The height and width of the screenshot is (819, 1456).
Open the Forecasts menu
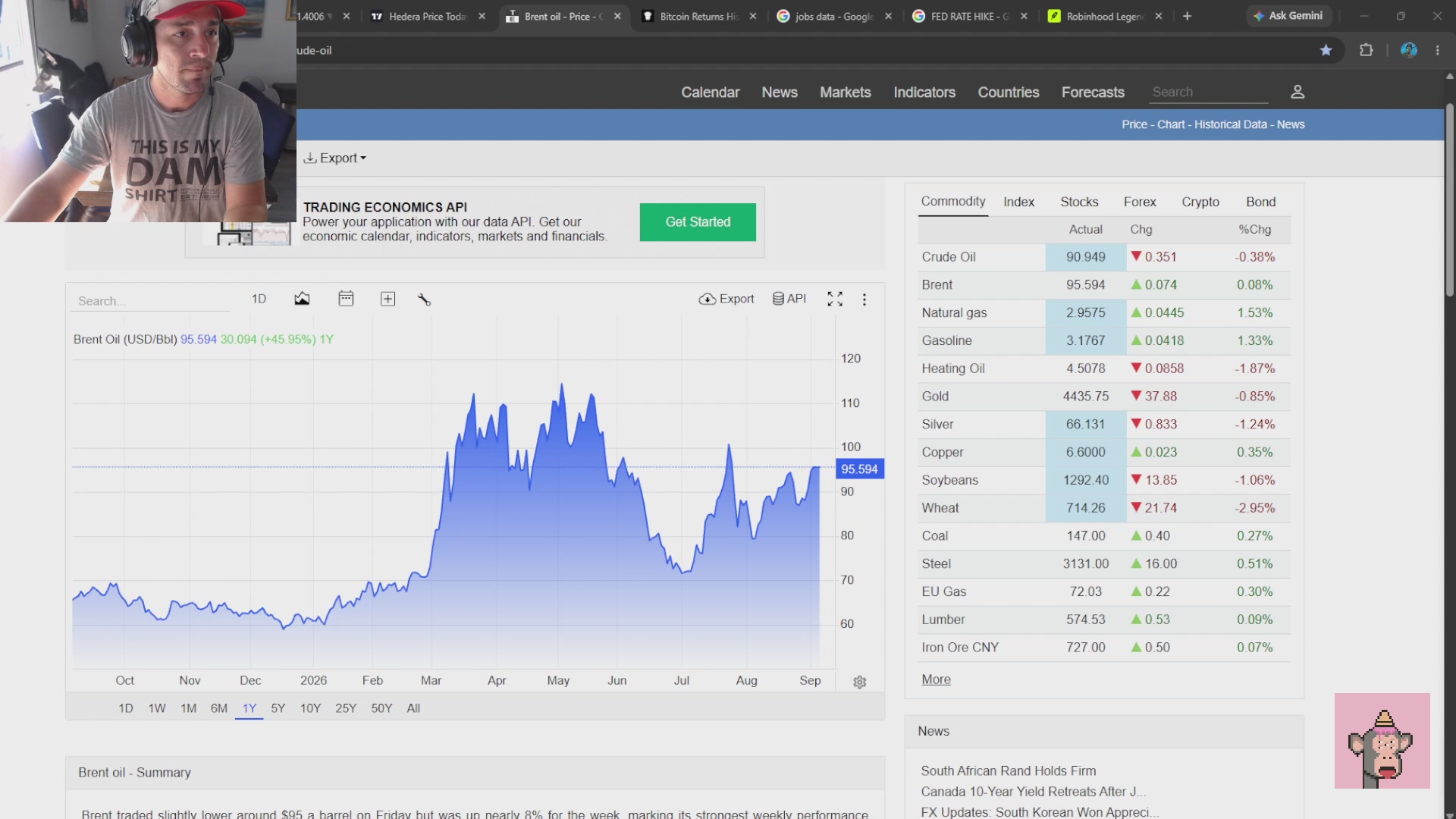(x=1093, y=92)
